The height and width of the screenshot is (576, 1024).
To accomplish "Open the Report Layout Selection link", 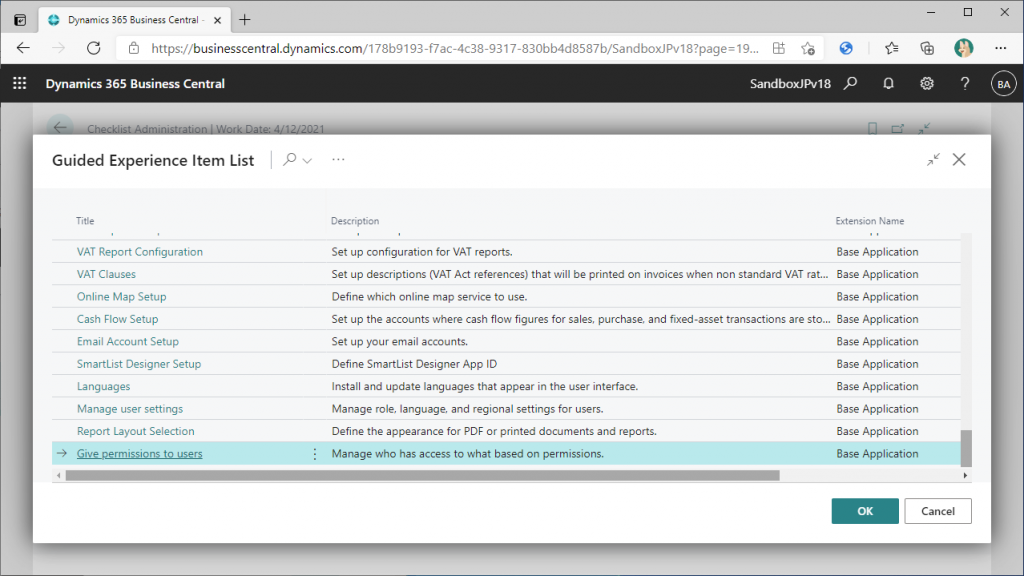I will click(136, 431).
